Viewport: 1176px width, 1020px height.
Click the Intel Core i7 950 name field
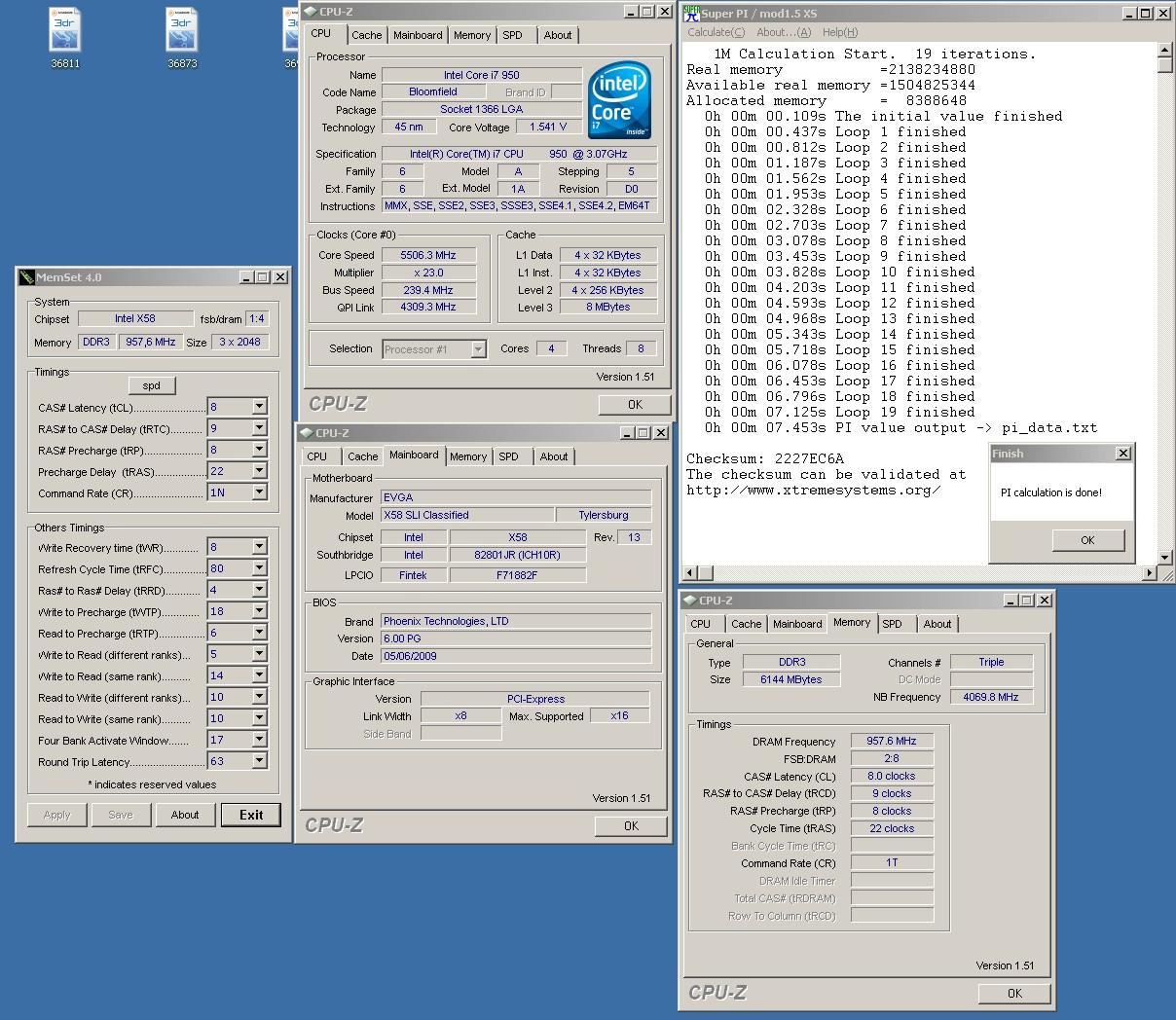[x=482, y=75]
